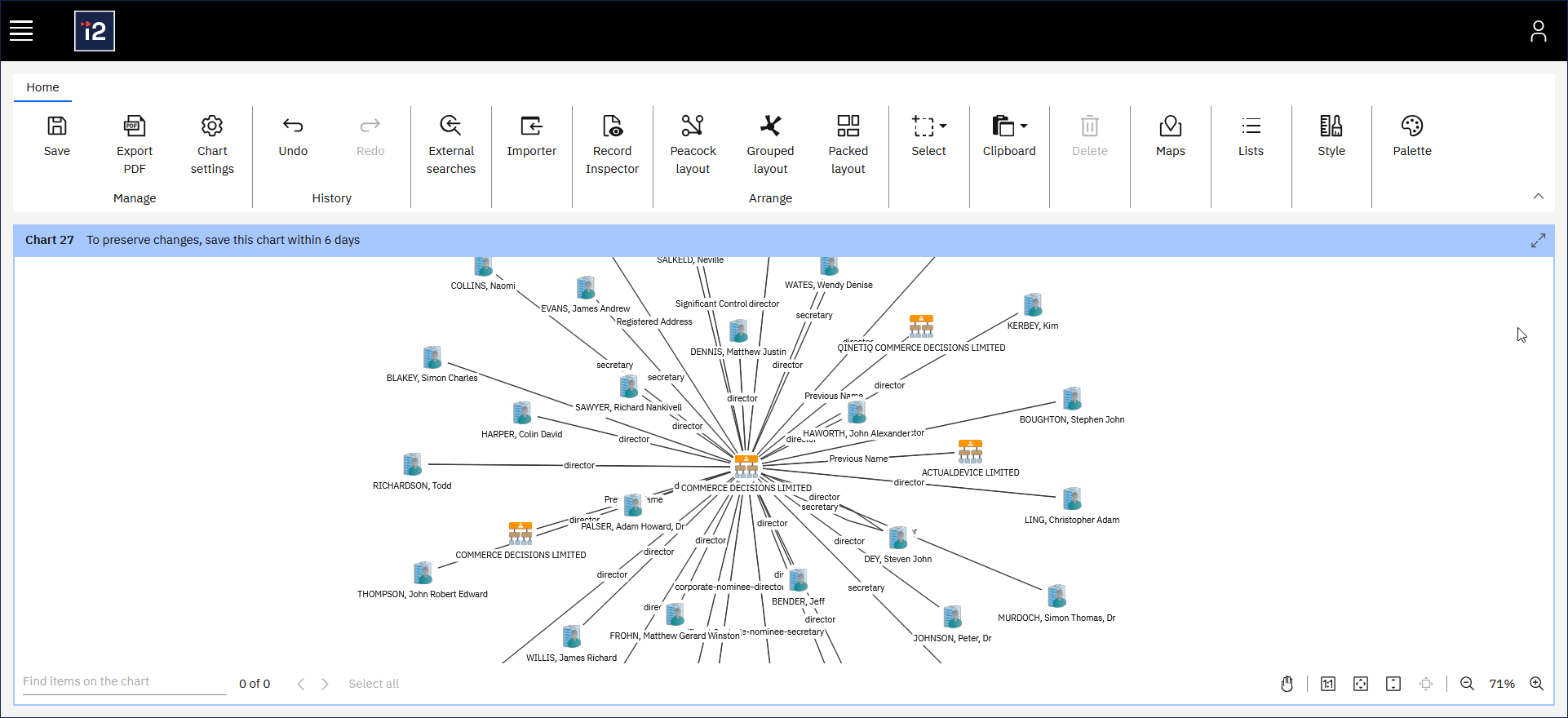The width and height of the screenshot is (1568, 718).
Task: Click the 'corporate-nominee-director' link label
Action: [729, 587]
